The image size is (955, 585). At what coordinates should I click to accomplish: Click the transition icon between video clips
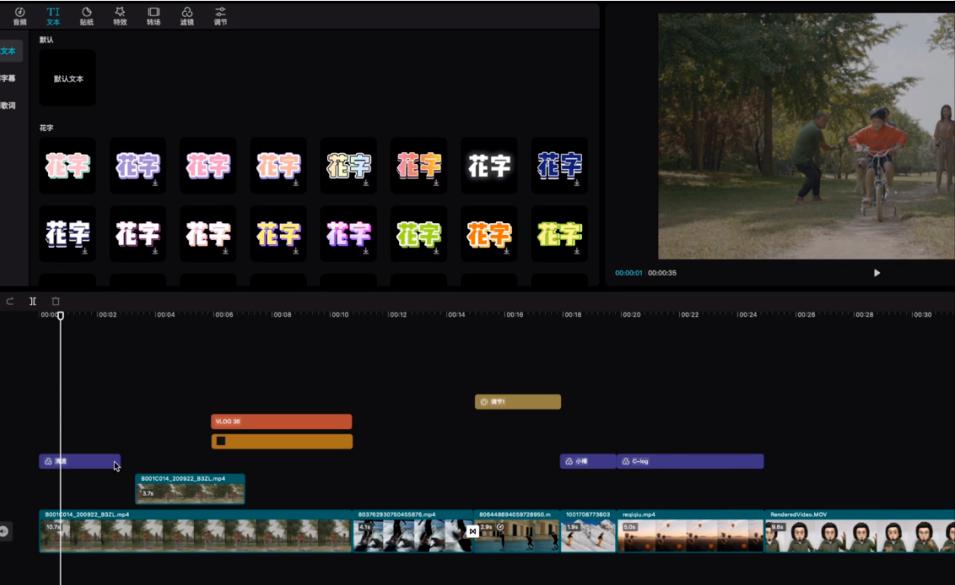[473, 531]
